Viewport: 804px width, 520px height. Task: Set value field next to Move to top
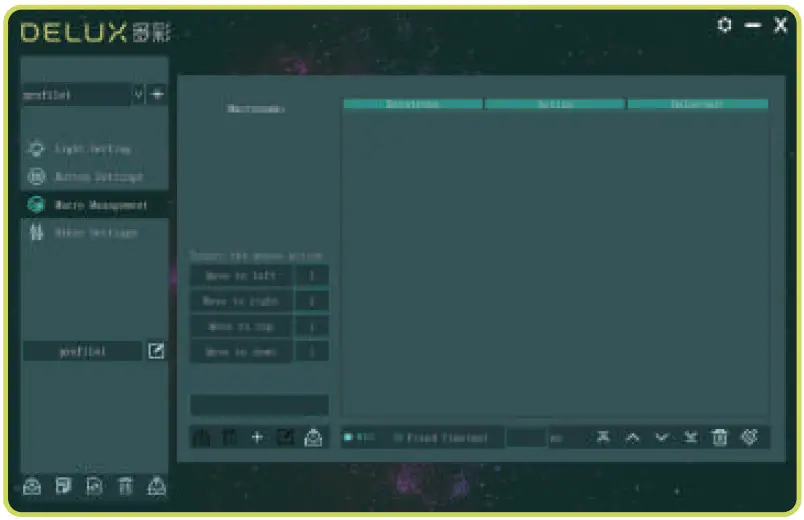point(312,326)
